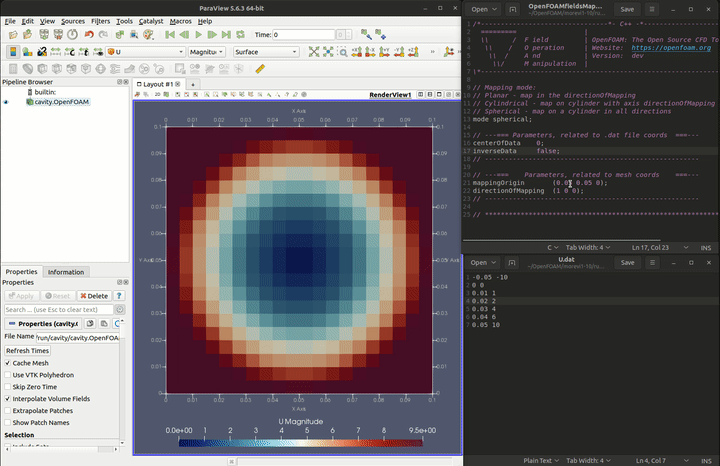Switch to the Information tab

tap(66, 272)
